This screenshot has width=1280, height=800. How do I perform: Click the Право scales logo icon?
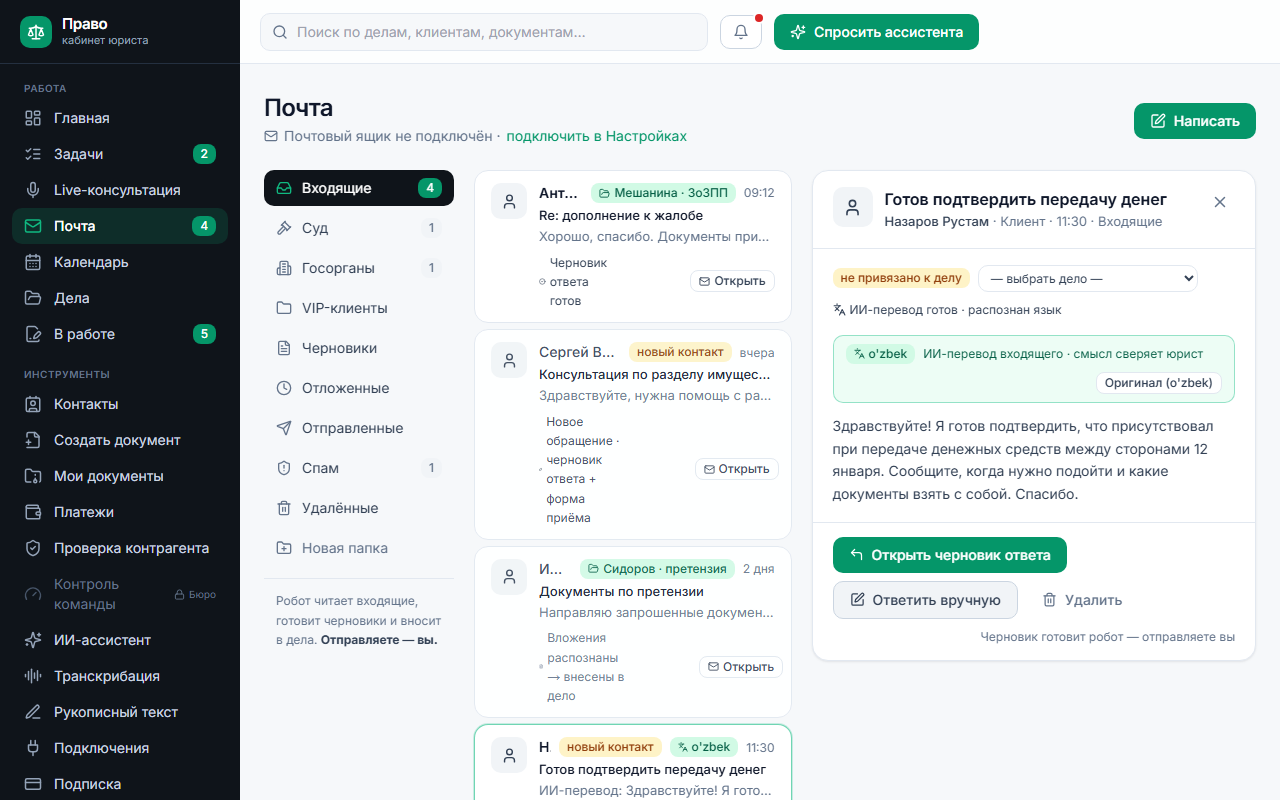(x=36, y=32)
